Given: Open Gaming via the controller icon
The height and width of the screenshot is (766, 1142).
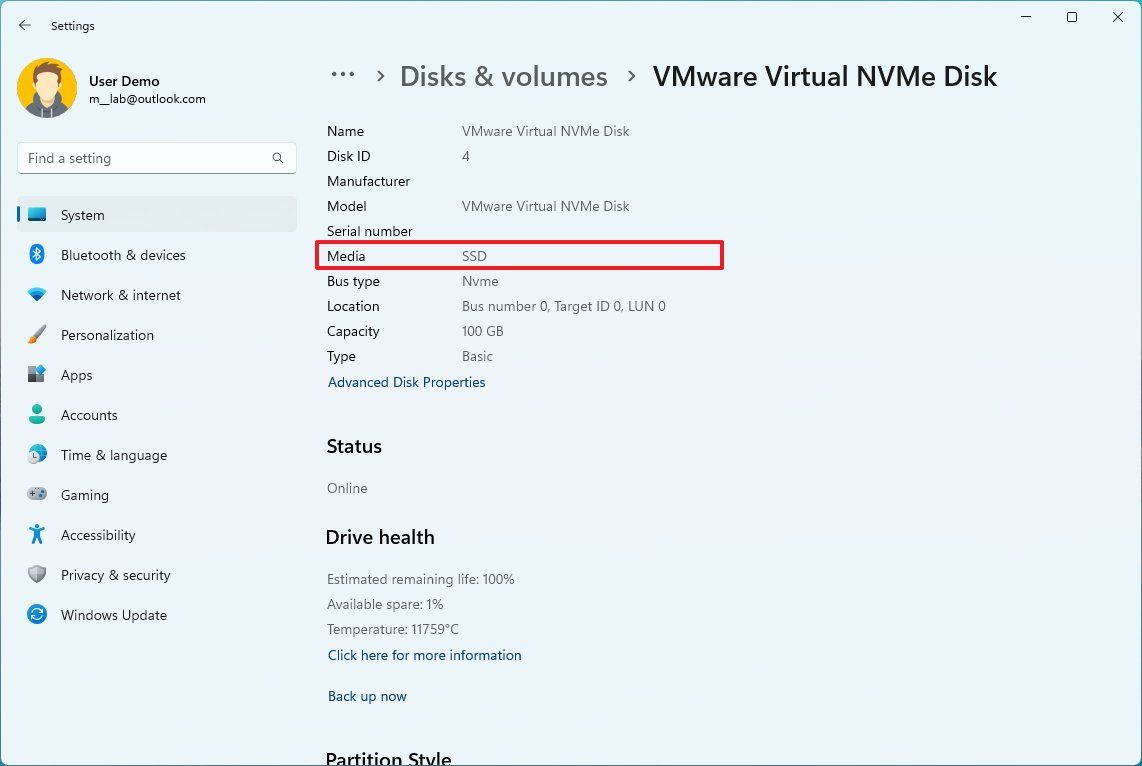Looking at the screenshot, I should pos(37,495).
